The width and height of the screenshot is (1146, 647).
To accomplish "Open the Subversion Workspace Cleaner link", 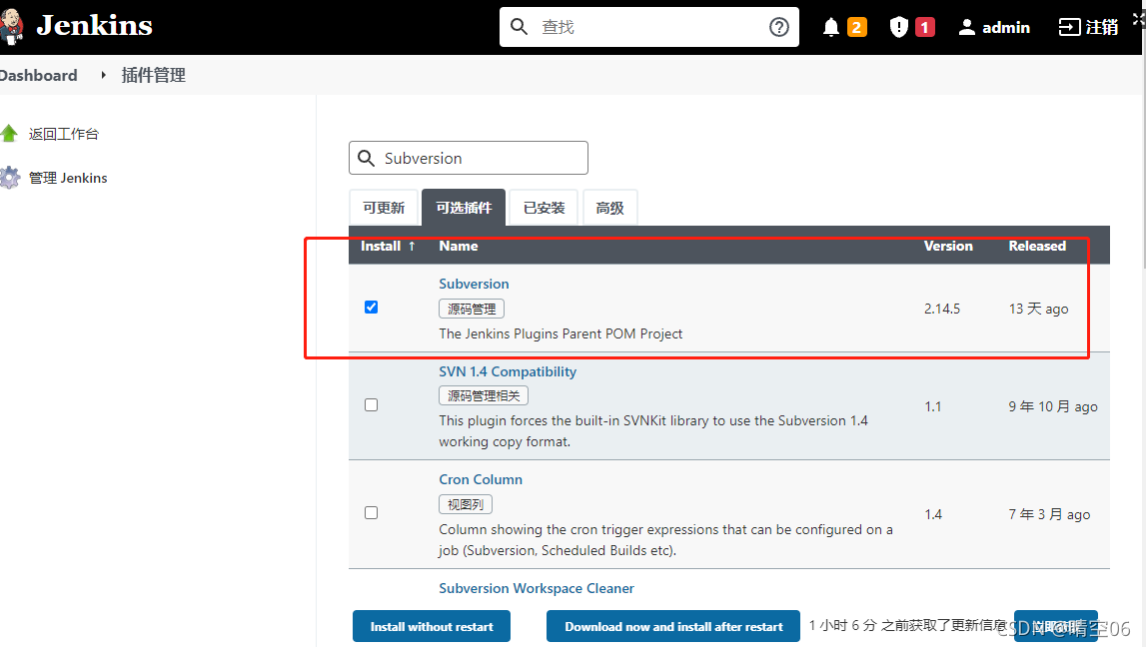I will (536, 589).
